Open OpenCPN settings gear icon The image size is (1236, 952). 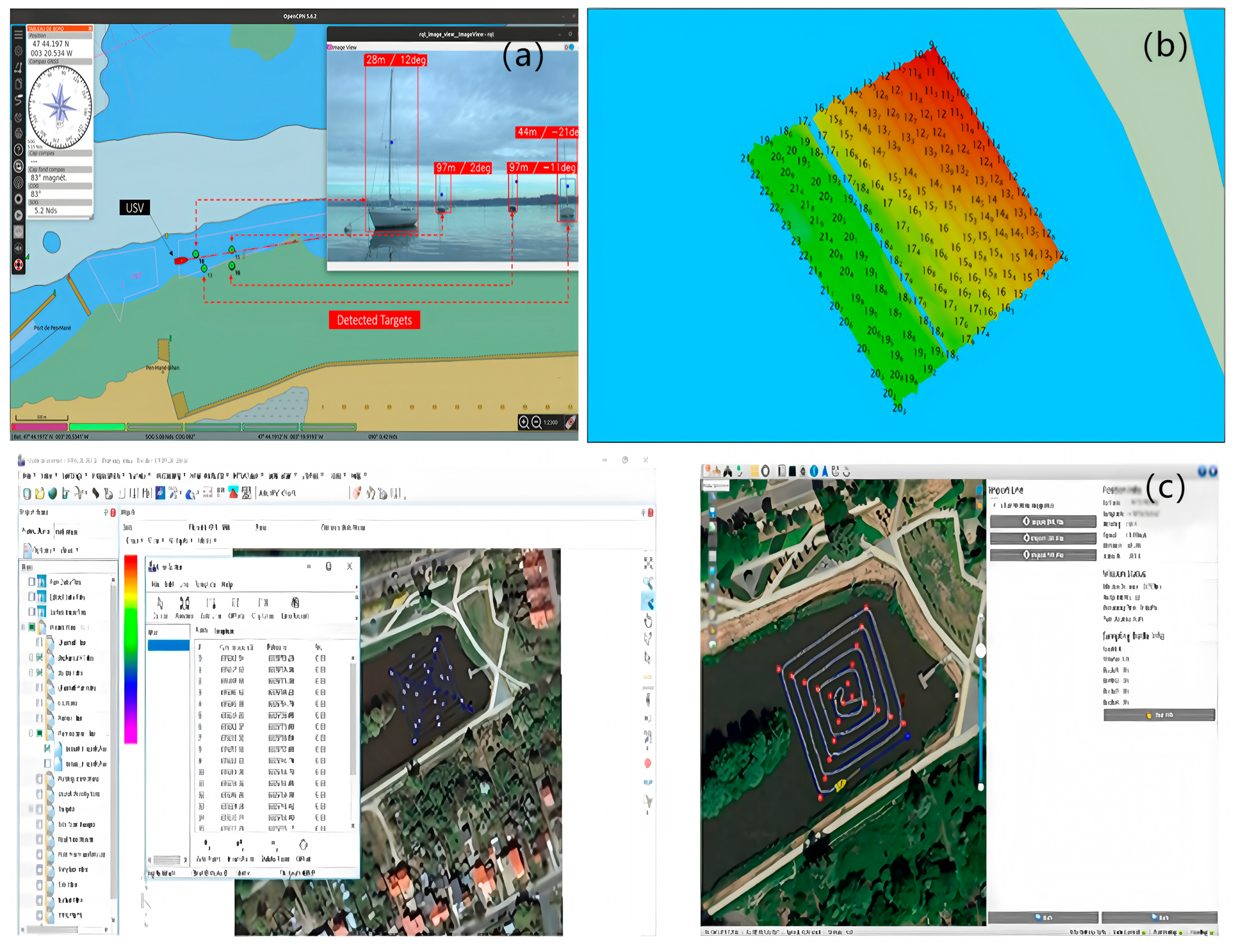18,51
